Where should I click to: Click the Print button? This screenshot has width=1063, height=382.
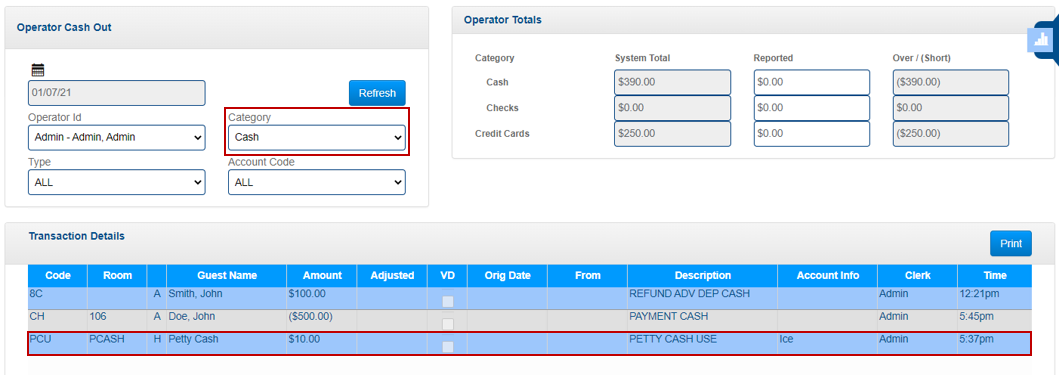(1011, 243)
